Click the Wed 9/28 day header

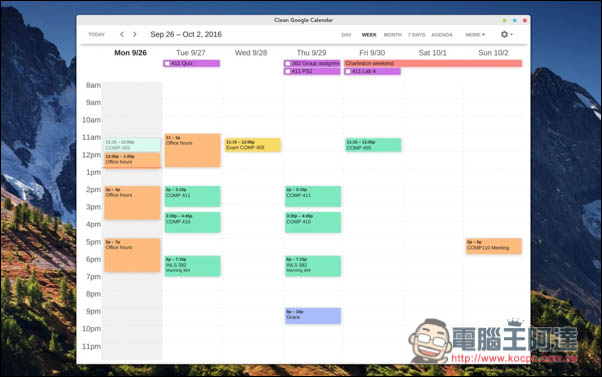(251, 53)
